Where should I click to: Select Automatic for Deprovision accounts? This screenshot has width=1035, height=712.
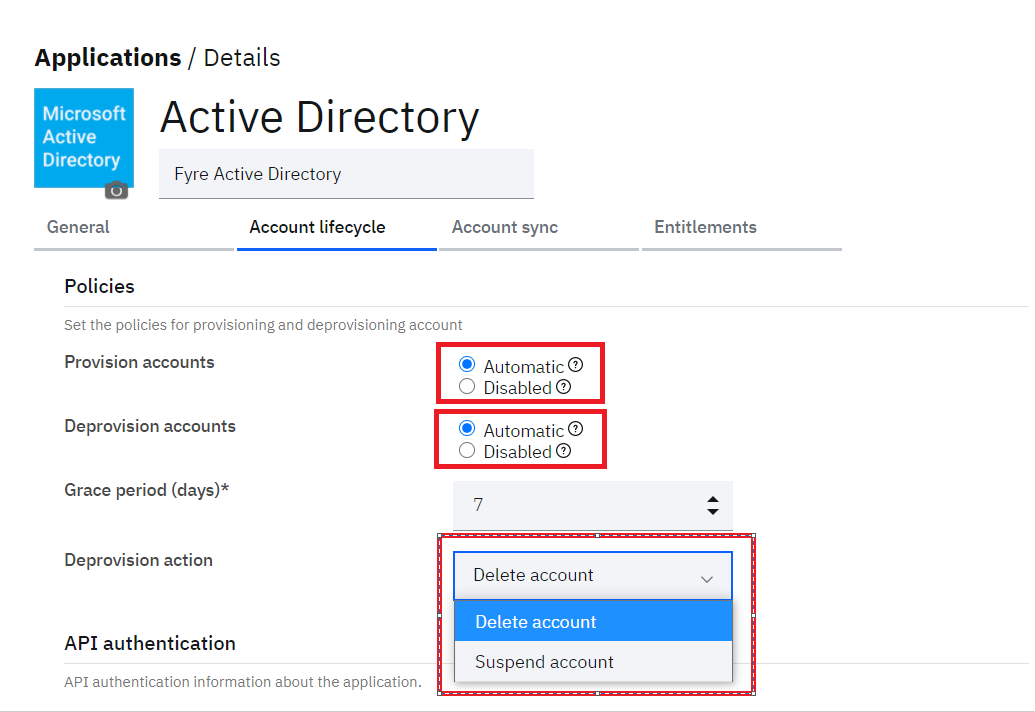point(467,429)
